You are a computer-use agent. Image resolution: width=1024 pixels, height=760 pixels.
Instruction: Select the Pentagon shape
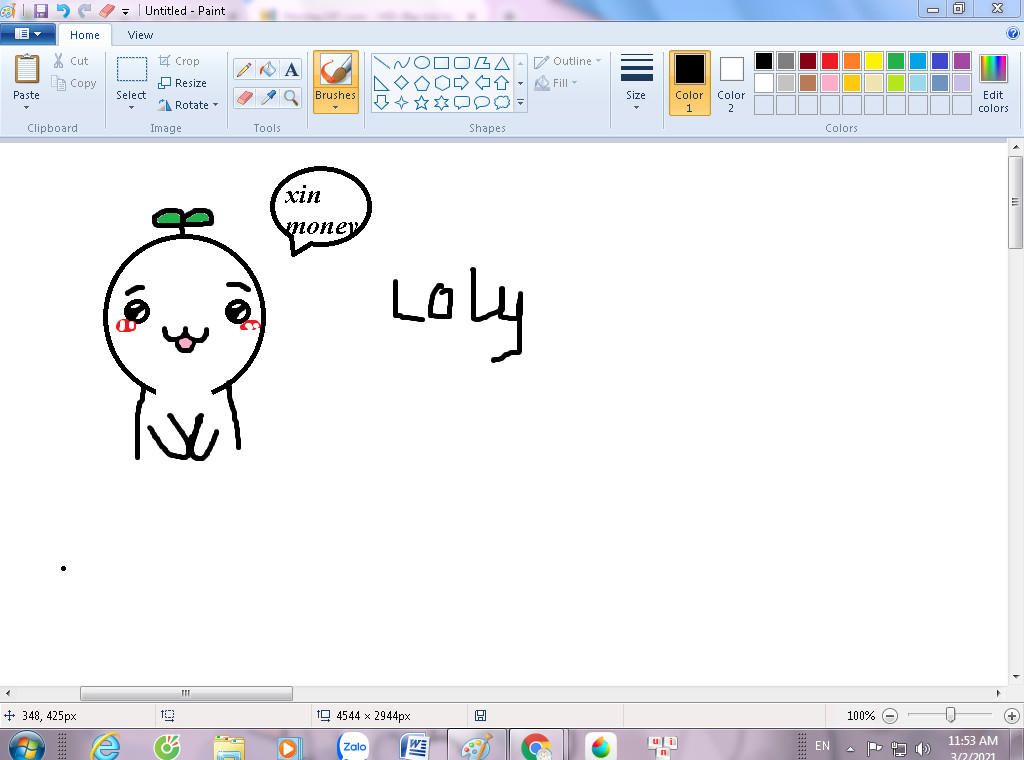coord(422,83)
